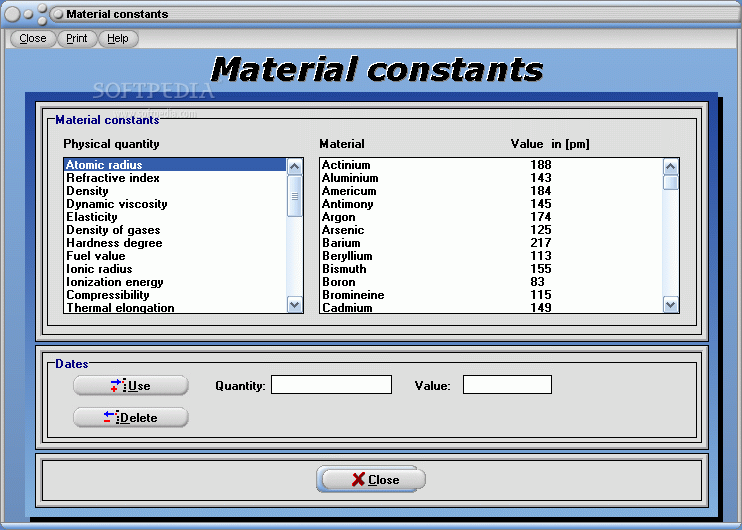The width and height of the screenshot is (742, 530).
Task: Click into the Value input field
Action: tap(507, 385)
